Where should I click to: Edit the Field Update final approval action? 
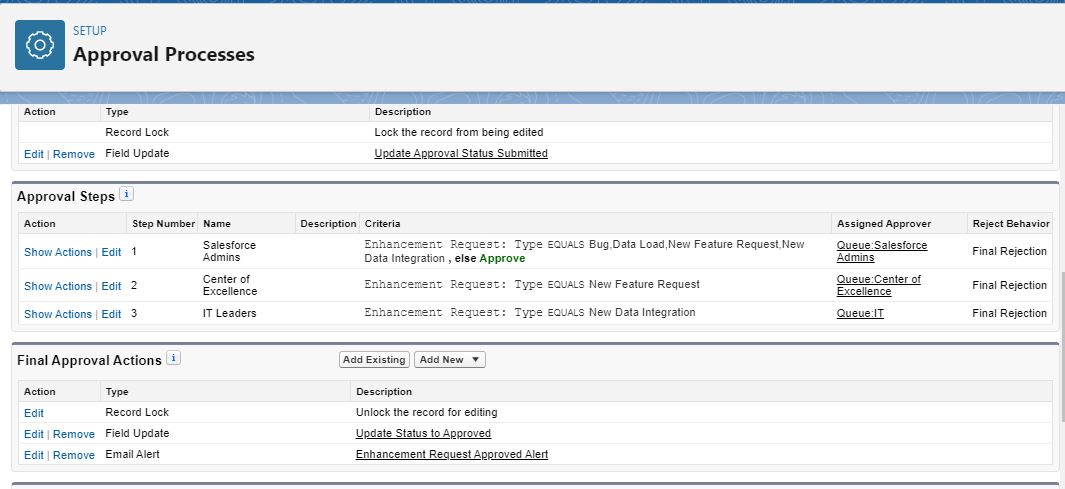coord(34,435)
